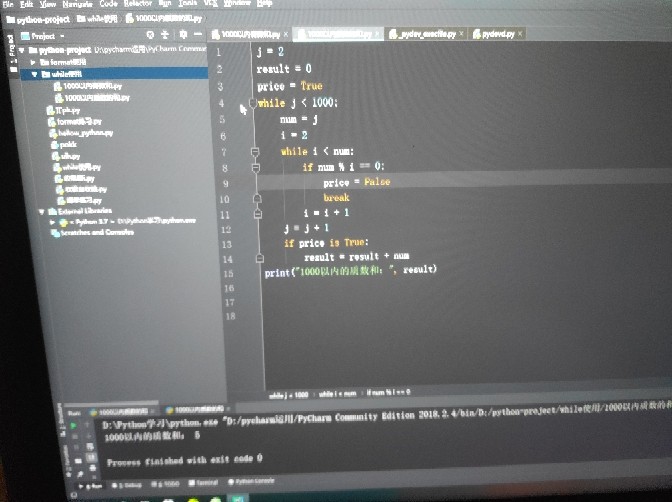Open the Code menu
The height and width of the screenshot is (502, 672).
pyautogui.click(x=108, y=3)
